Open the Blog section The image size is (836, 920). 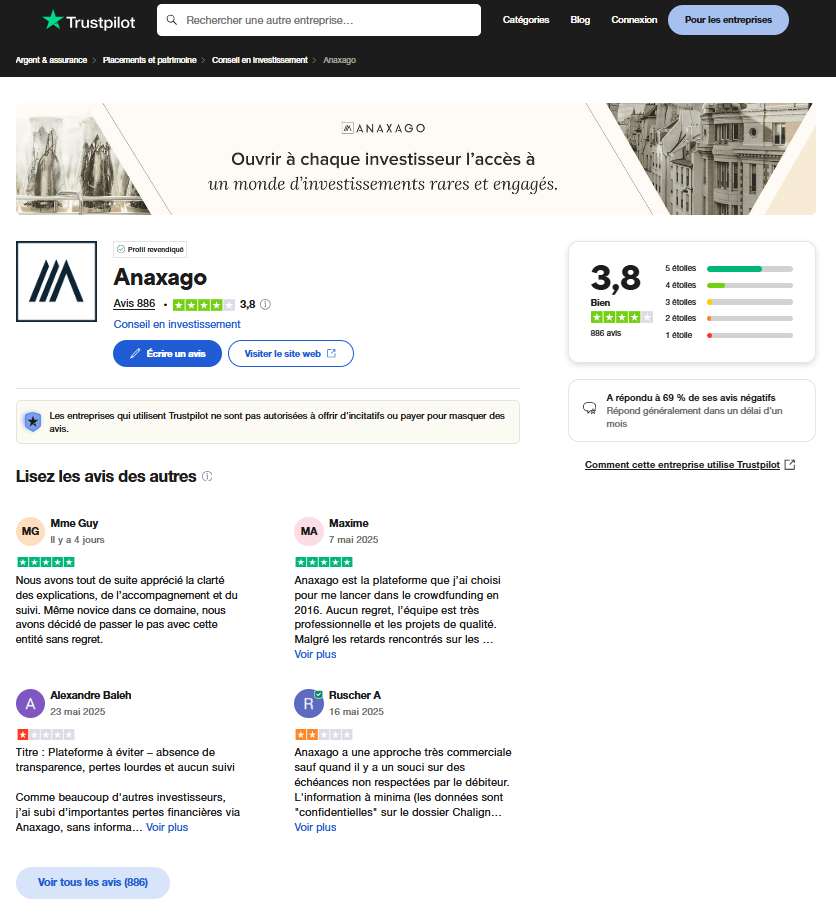coord(580,19)
